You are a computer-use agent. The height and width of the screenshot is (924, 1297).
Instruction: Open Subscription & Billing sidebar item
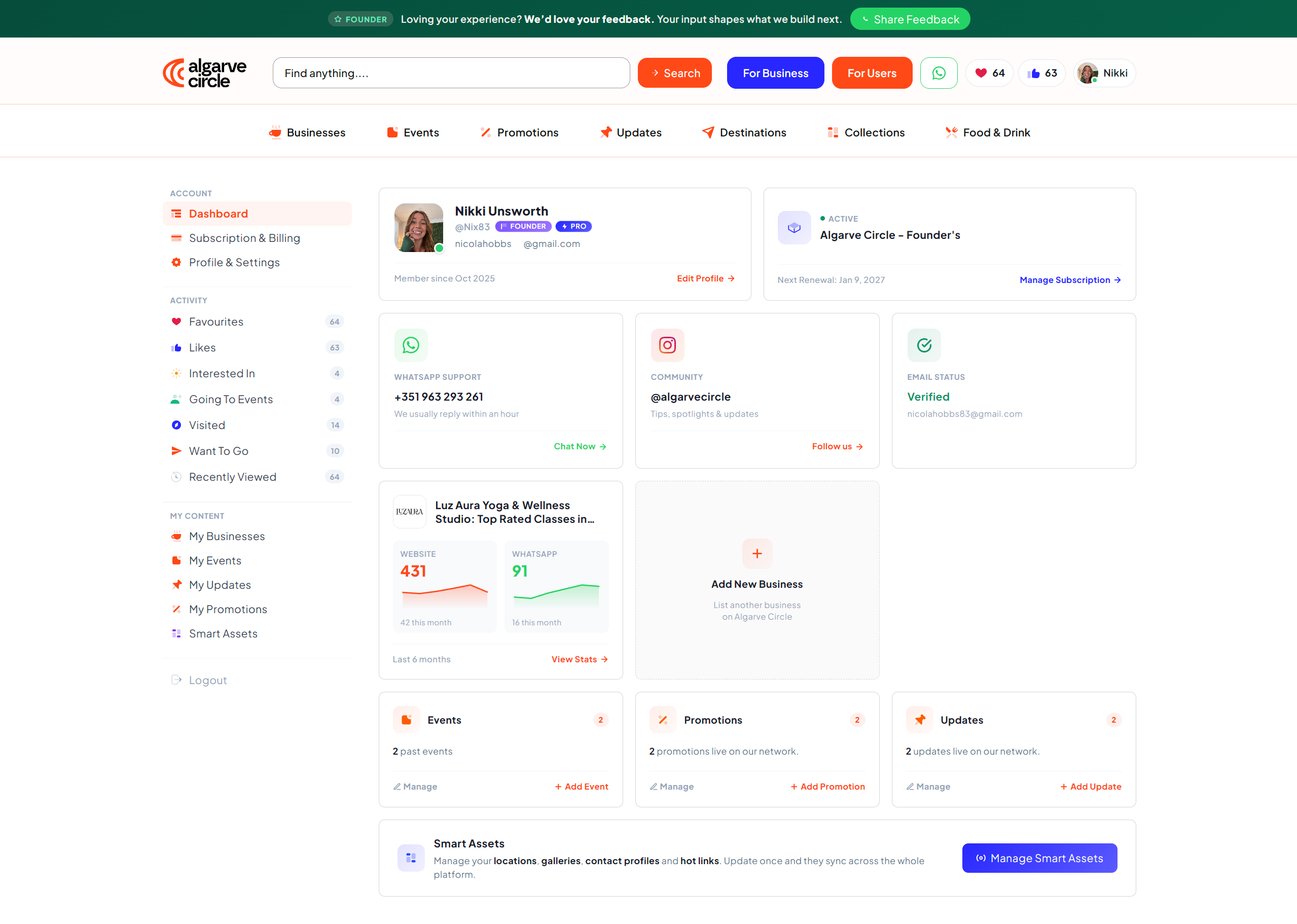(257, 238)
